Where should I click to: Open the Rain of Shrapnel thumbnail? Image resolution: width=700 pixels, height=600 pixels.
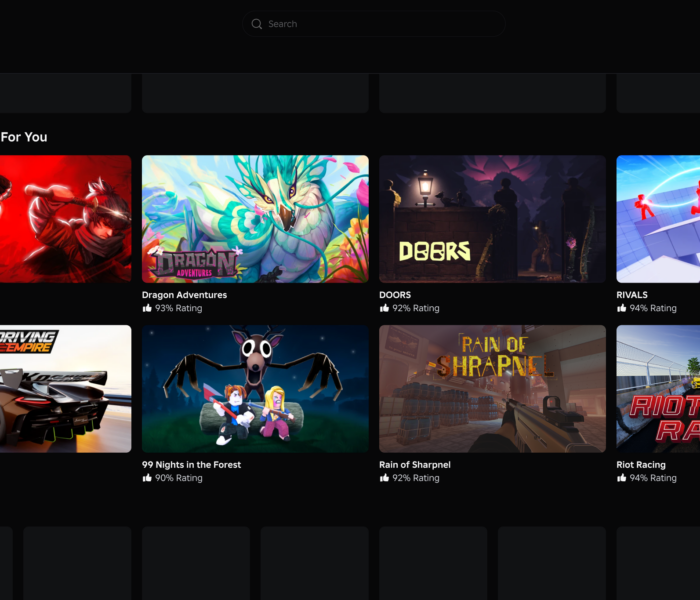(492, 388)
